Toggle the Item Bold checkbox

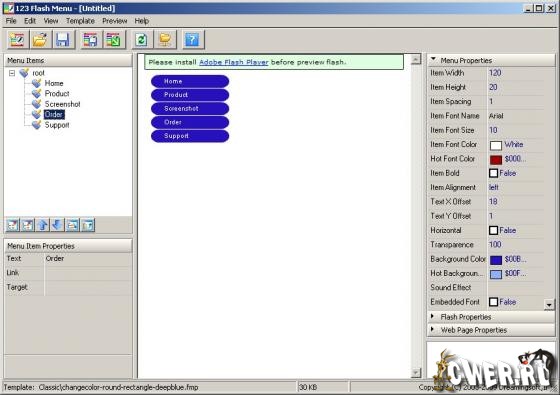tap(493, 173)
